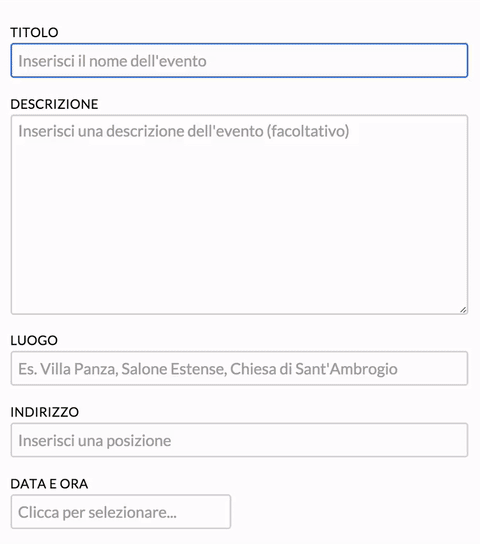Click "Inserisci il nome dell'evento" placeholder
The image size is (480, 544).
(112, 61)
